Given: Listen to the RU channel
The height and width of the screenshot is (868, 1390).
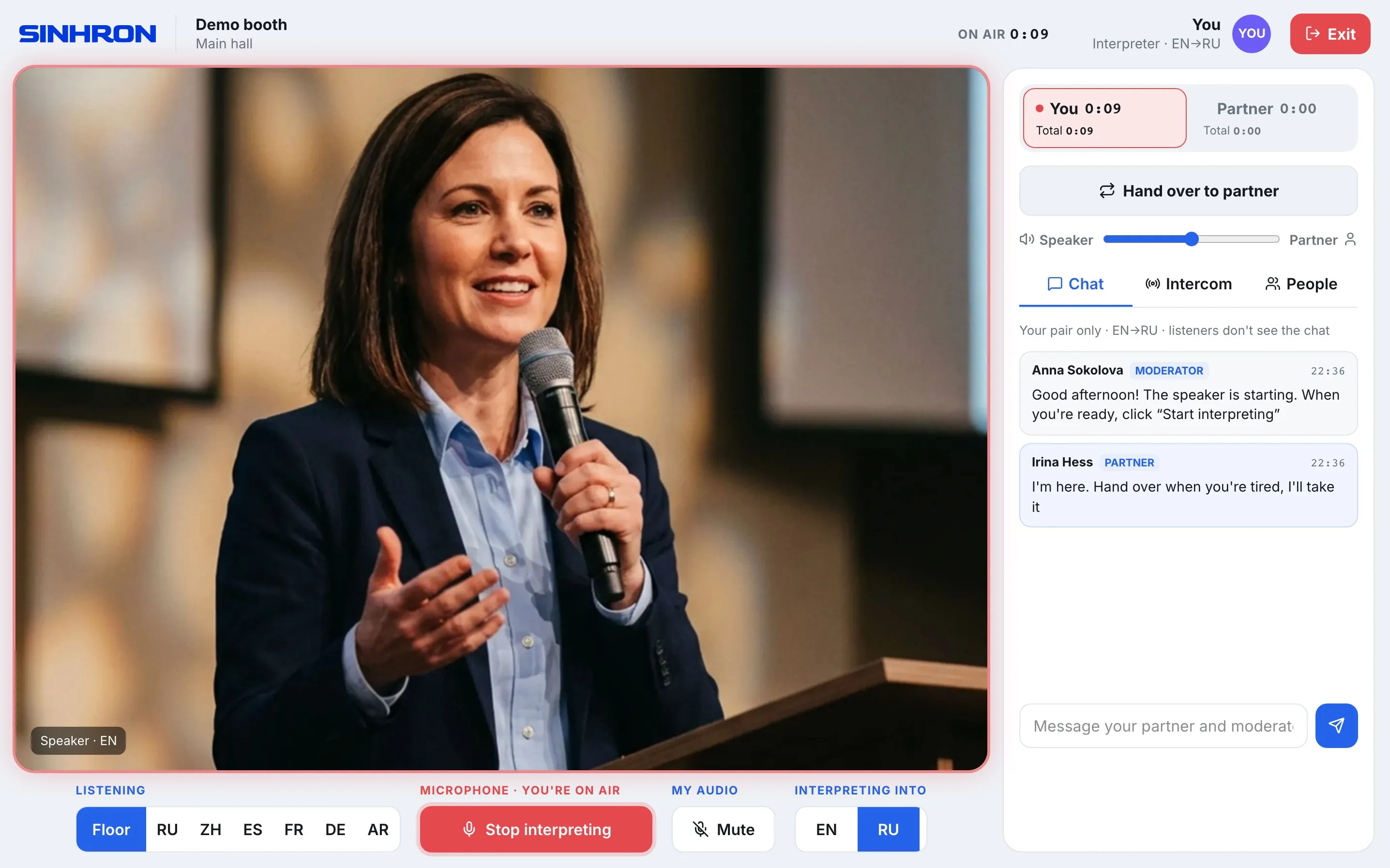Looking at the screenshot, I should 167,829.
